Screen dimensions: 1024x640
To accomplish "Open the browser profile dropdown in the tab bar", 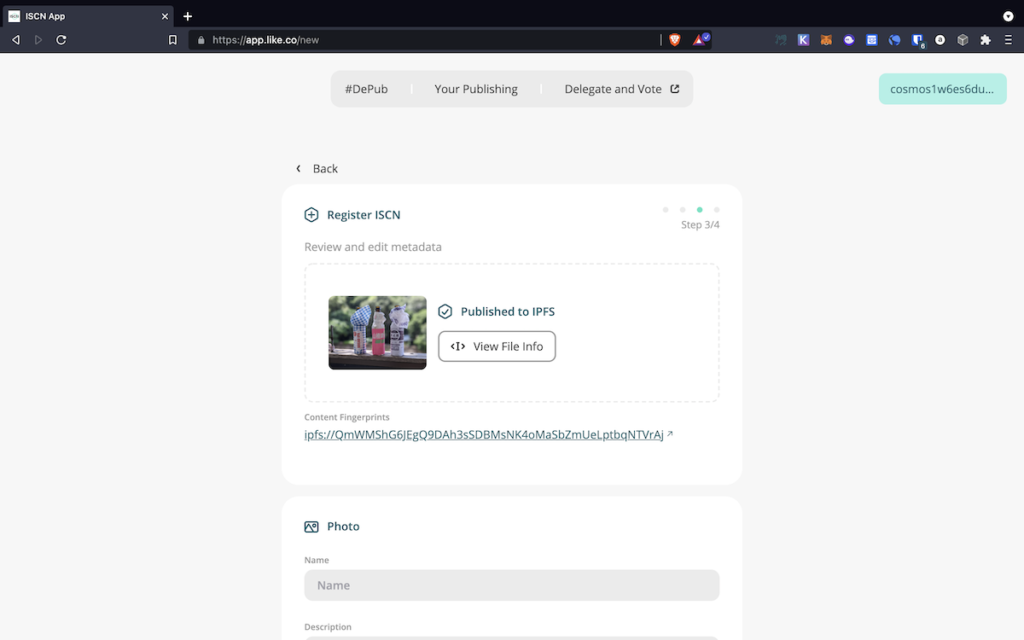I will 1008,16.
